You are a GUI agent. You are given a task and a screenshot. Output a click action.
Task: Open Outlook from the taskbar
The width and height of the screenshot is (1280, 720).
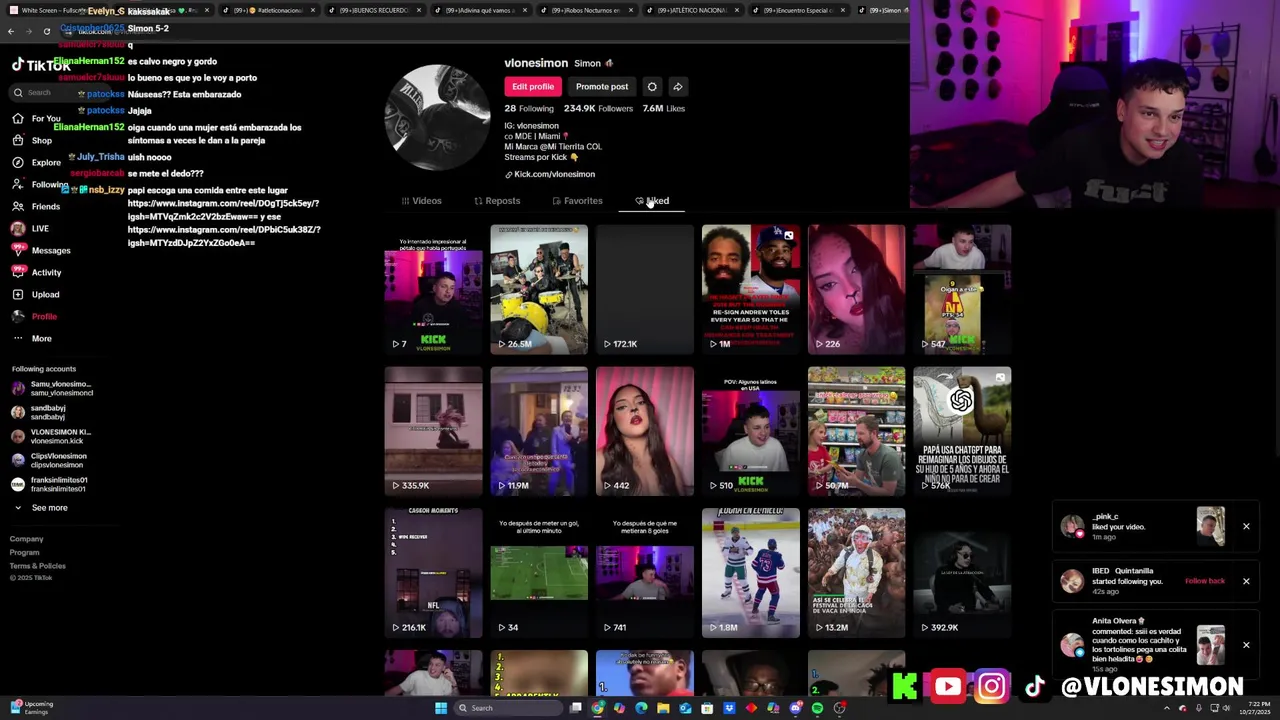685,708
